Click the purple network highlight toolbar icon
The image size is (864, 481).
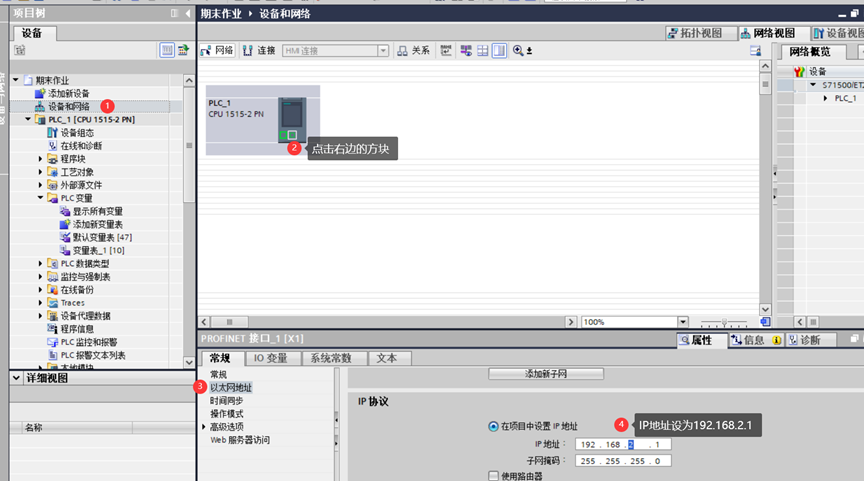point(466,51)
